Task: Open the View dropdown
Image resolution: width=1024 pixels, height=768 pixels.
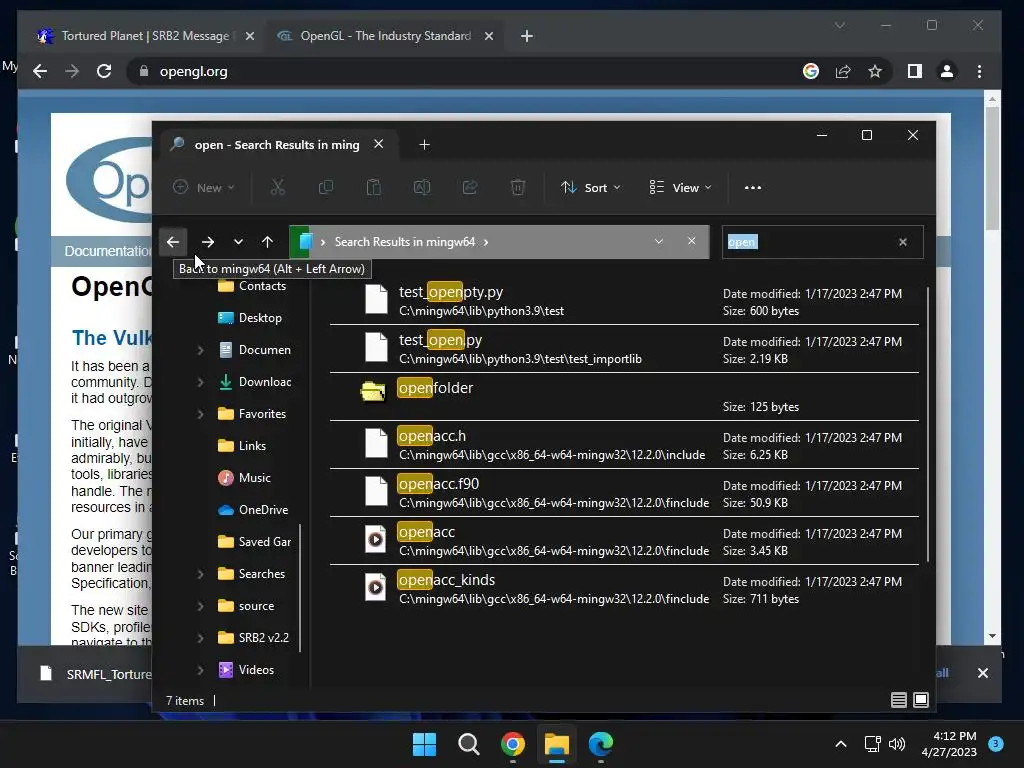Action: [x=680, y=188]
